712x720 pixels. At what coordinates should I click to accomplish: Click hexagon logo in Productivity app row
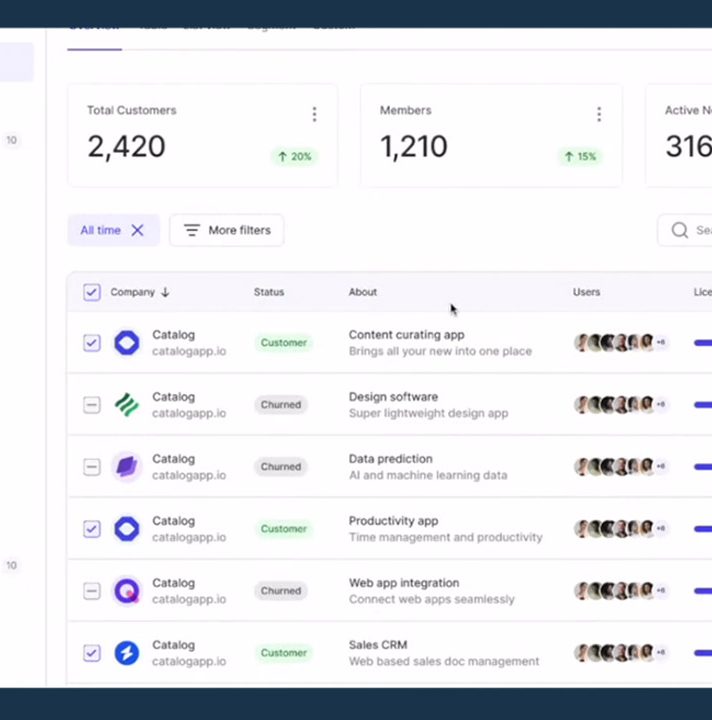(127, 529)
